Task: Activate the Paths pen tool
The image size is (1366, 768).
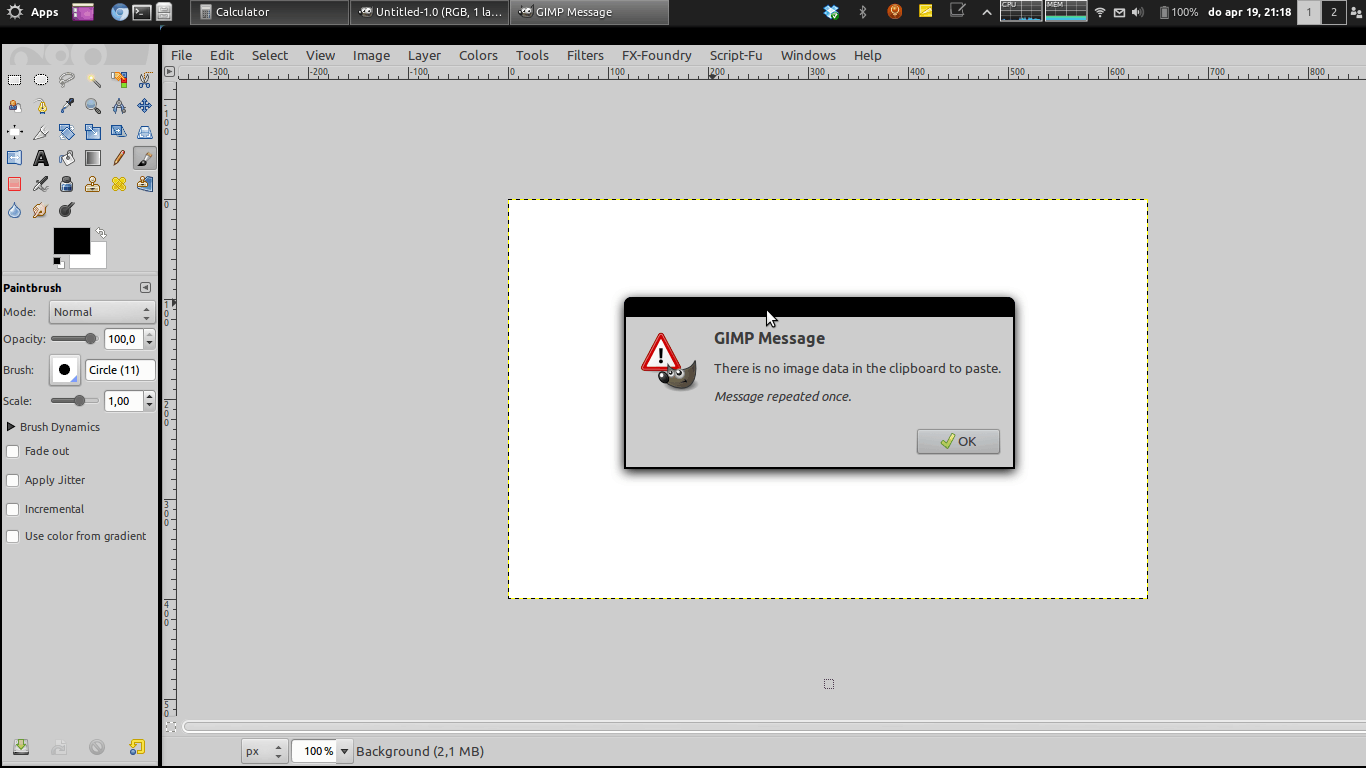Action: (x=41, y=106)
